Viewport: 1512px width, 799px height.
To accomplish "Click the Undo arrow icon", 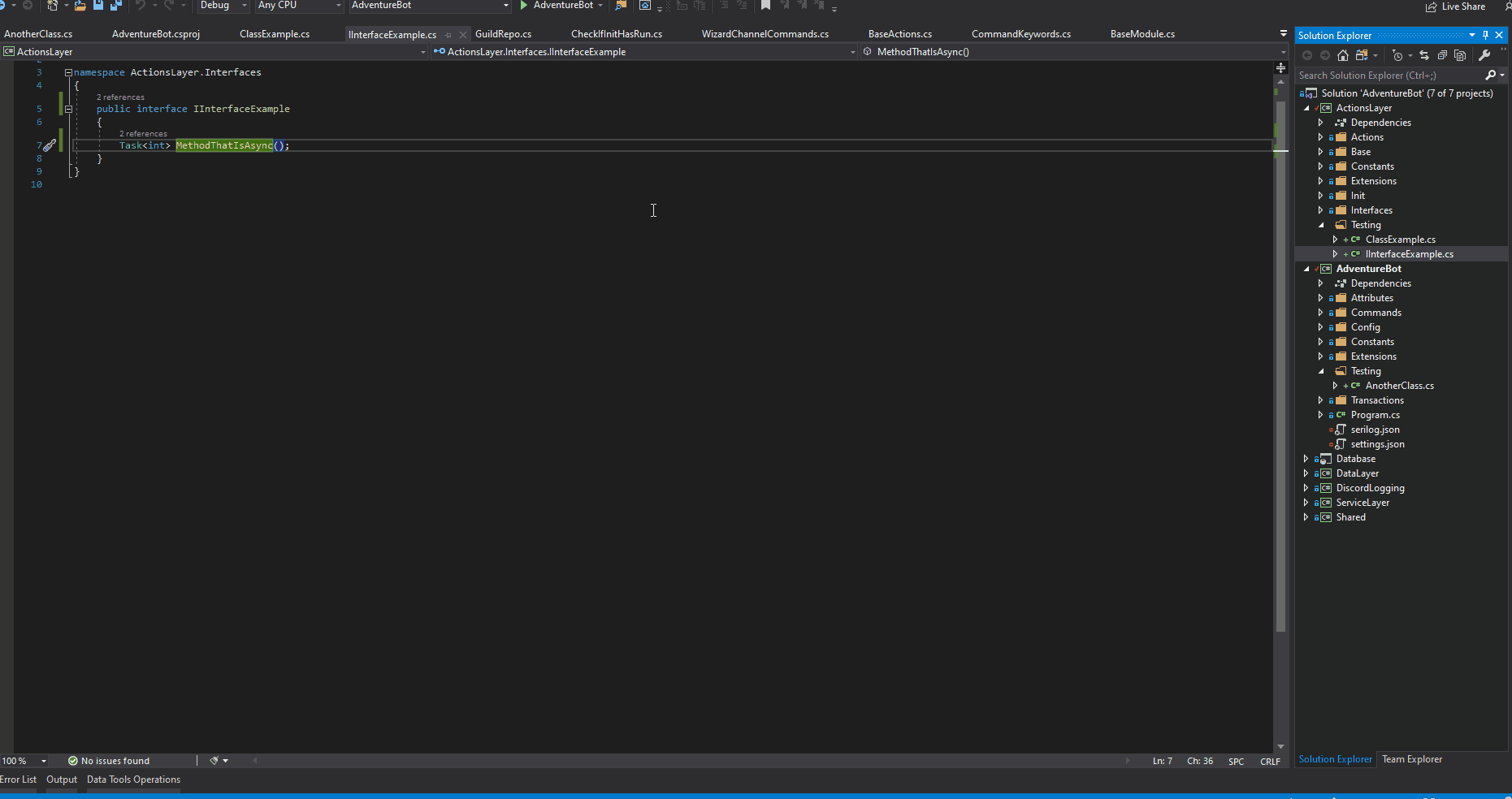I will [x=140, y=5].
